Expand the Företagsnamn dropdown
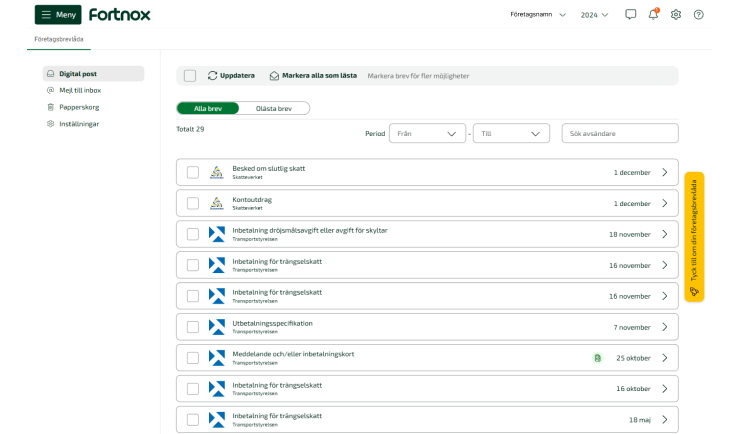740x434 pixels. click(538, 15)
